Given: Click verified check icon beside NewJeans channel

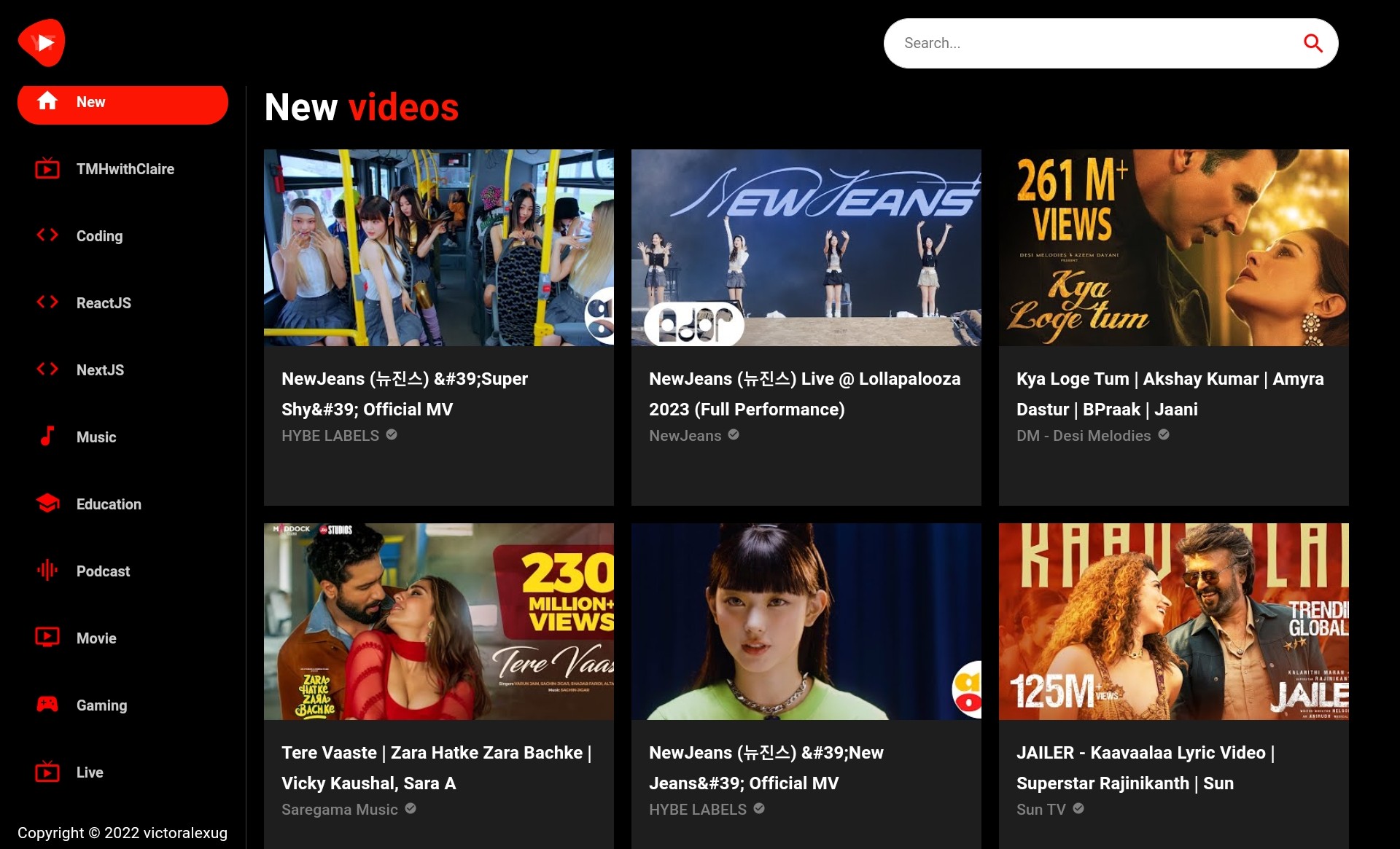Looking at the screenshot, I should pyautogui.click(x=734, y=434).
